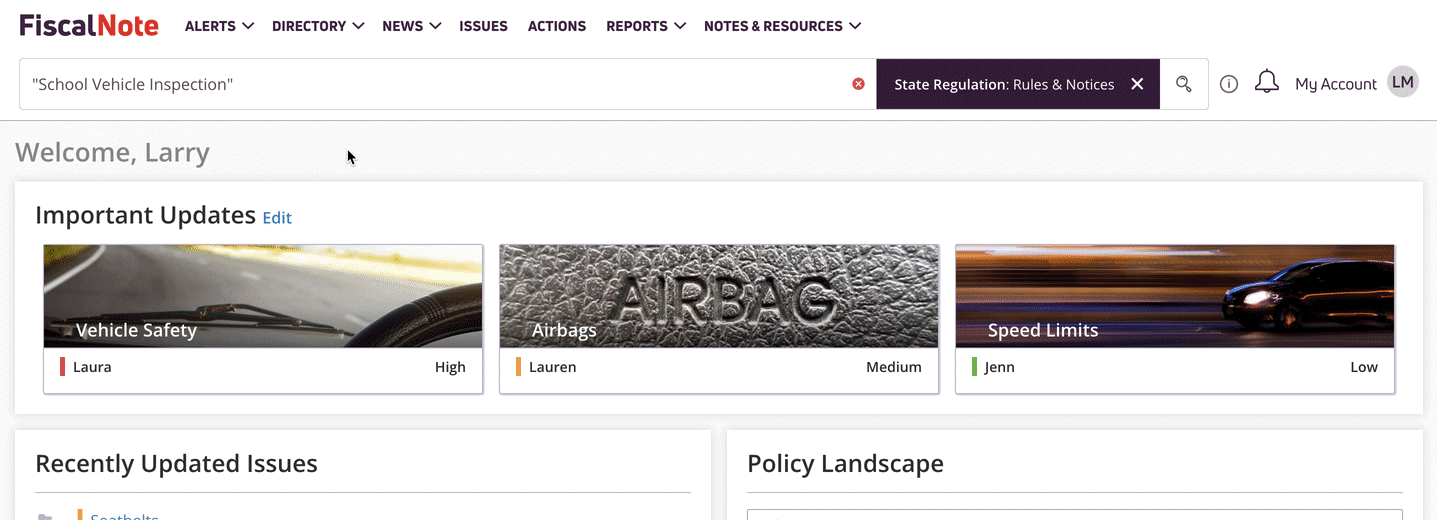Click the Low priority label
Viewport: 1437px width, 520px height.
point(1364,367)
